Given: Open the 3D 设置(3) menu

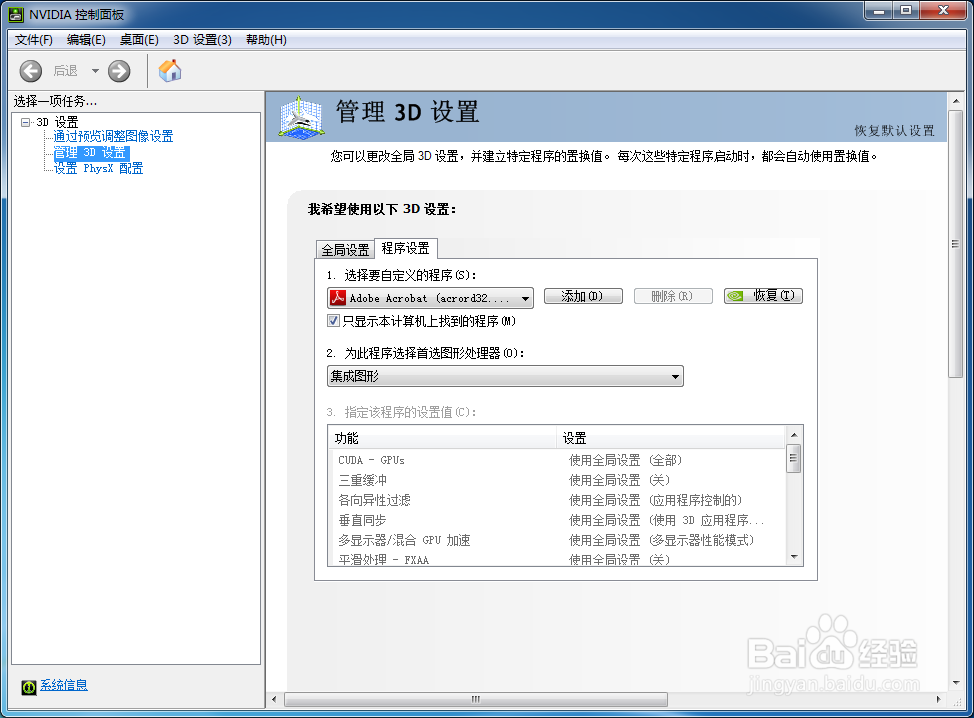Looking at the screenshot, I should click(x=203, y=40).
